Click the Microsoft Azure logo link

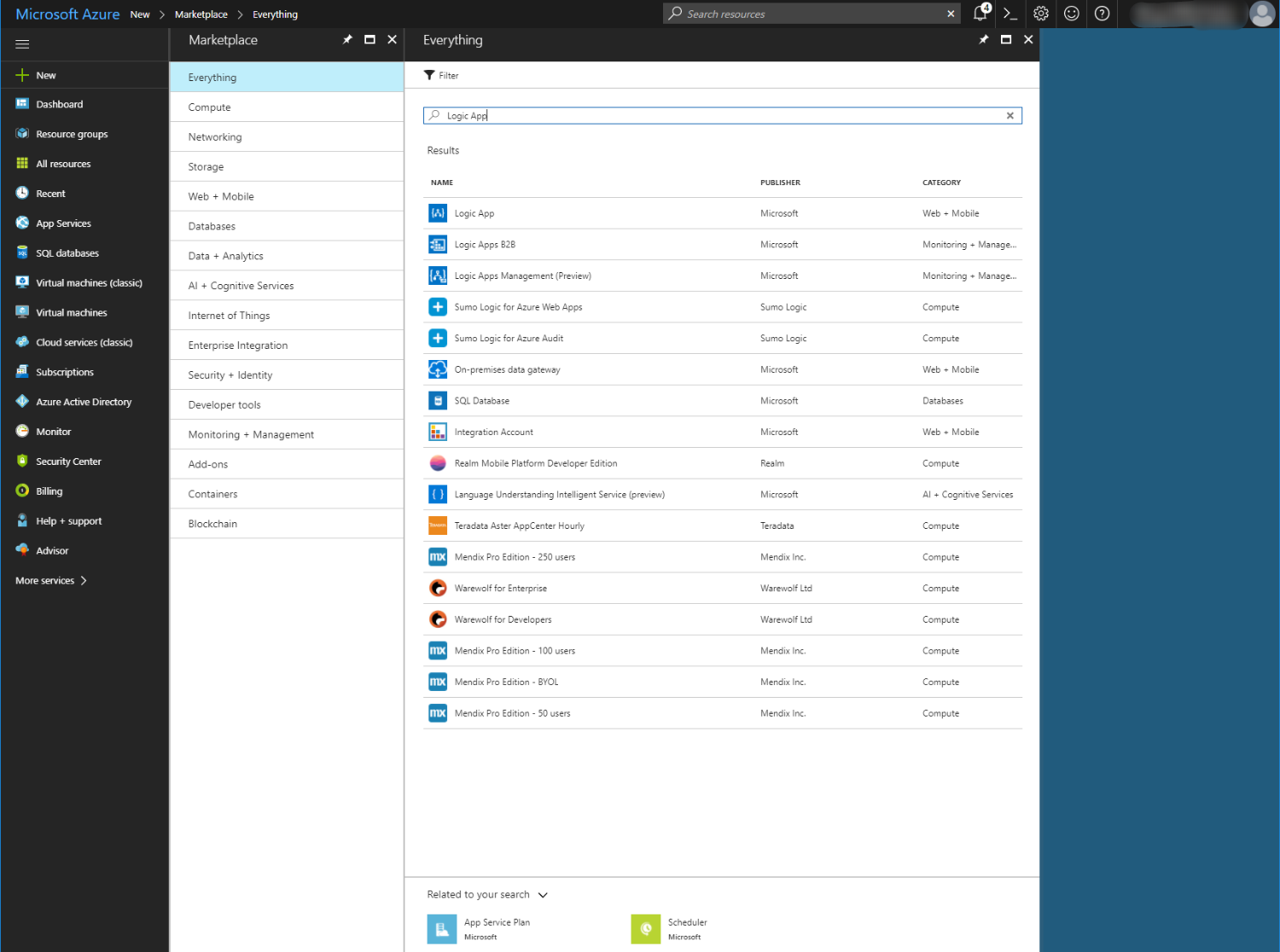(67, 15)
